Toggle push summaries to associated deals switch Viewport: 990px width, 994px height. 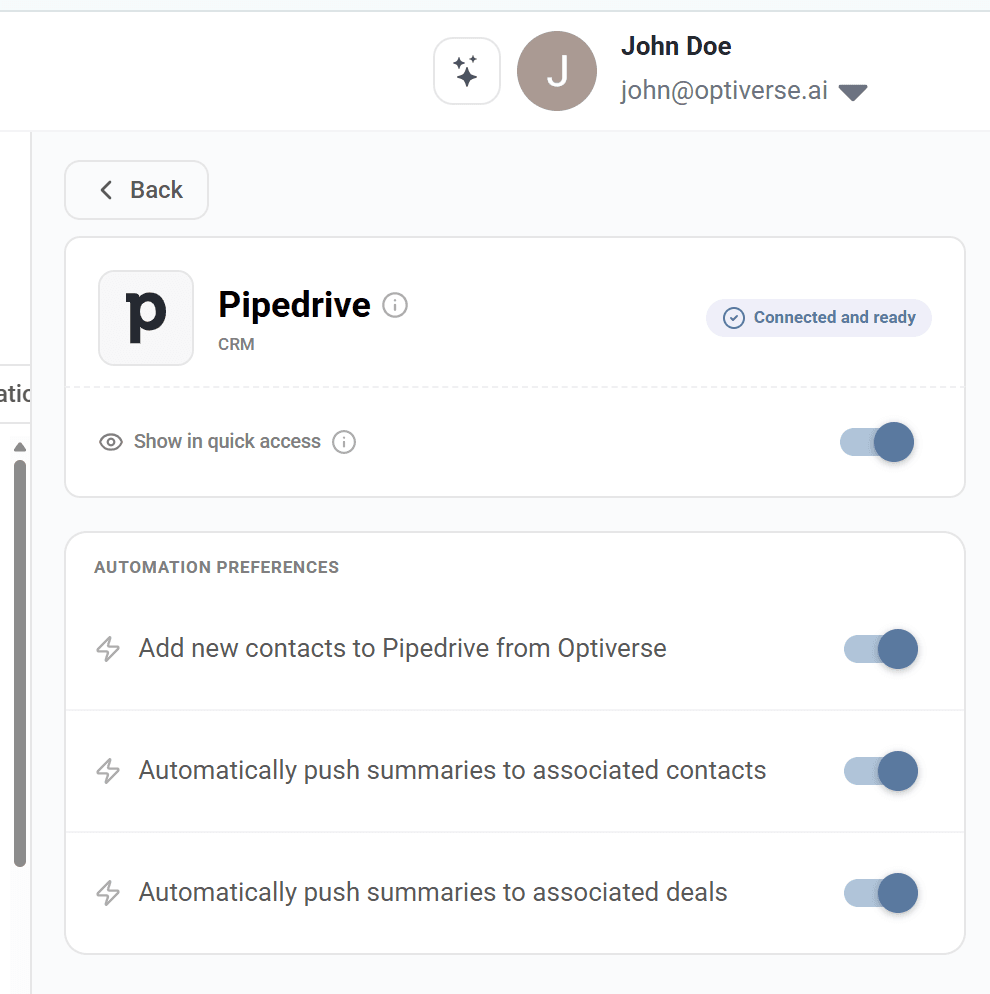tap(880, 893)
